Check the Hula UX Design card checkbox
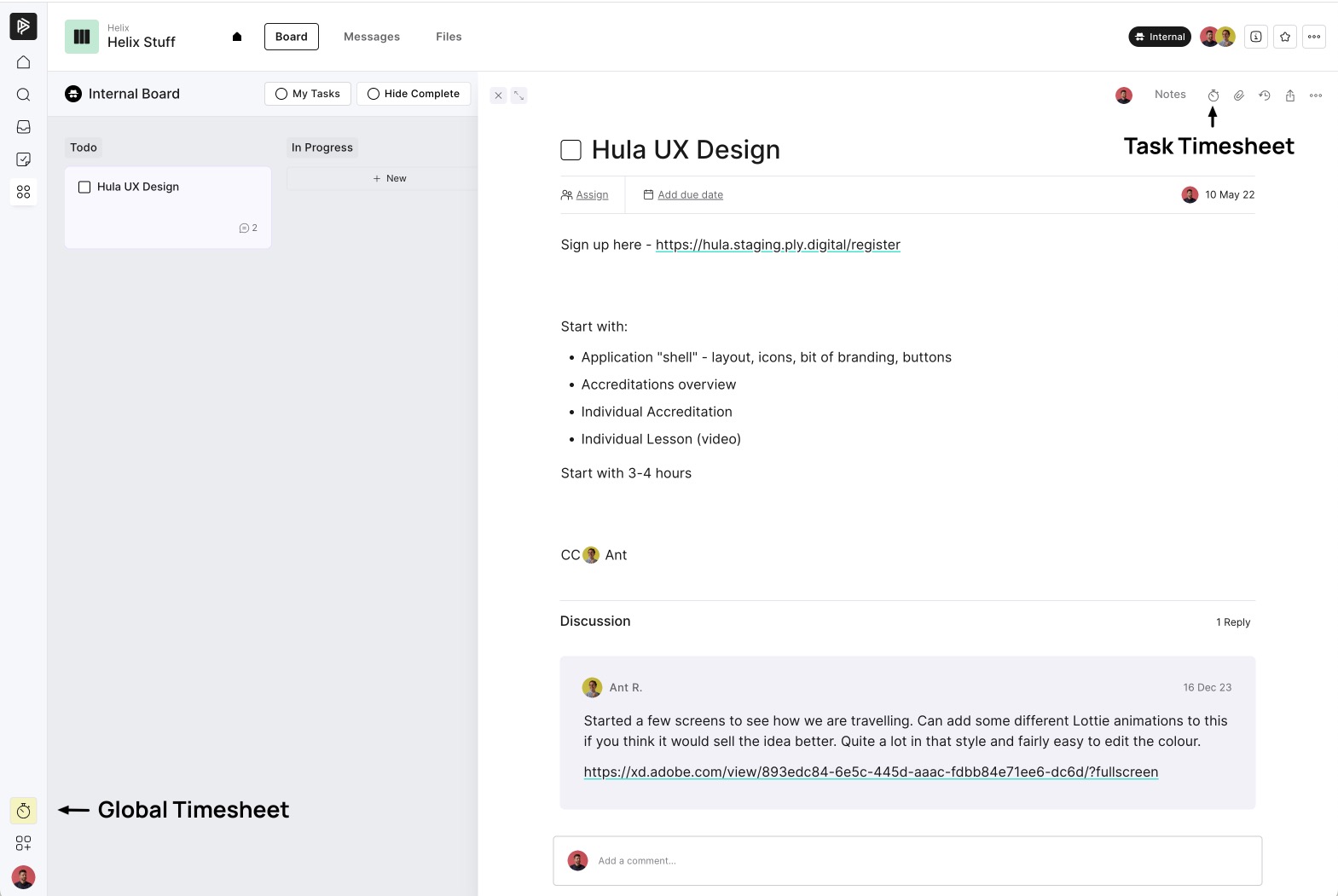The height and width of the screenshot is (896, 1338). click(84, 187)
